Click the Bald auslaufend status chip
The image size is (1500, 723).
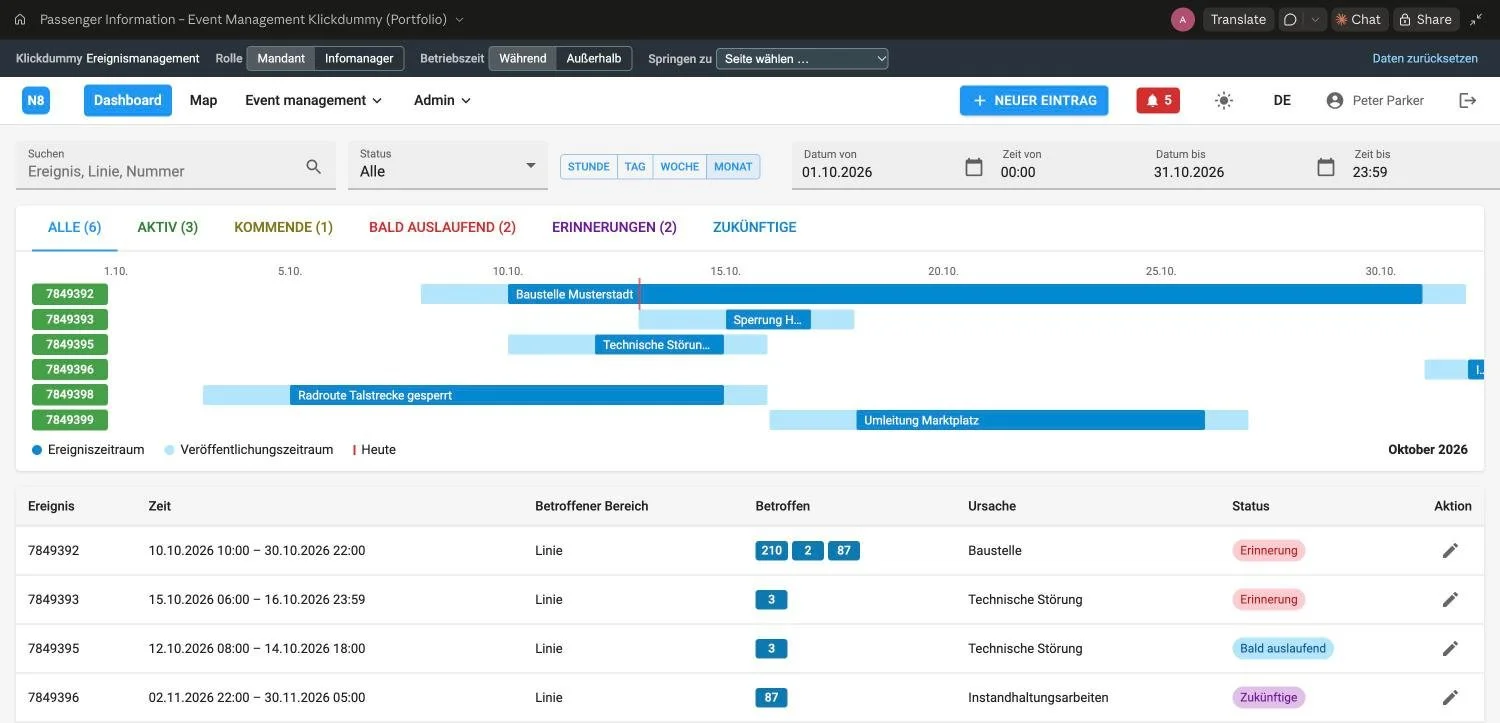pos(1283,648)
